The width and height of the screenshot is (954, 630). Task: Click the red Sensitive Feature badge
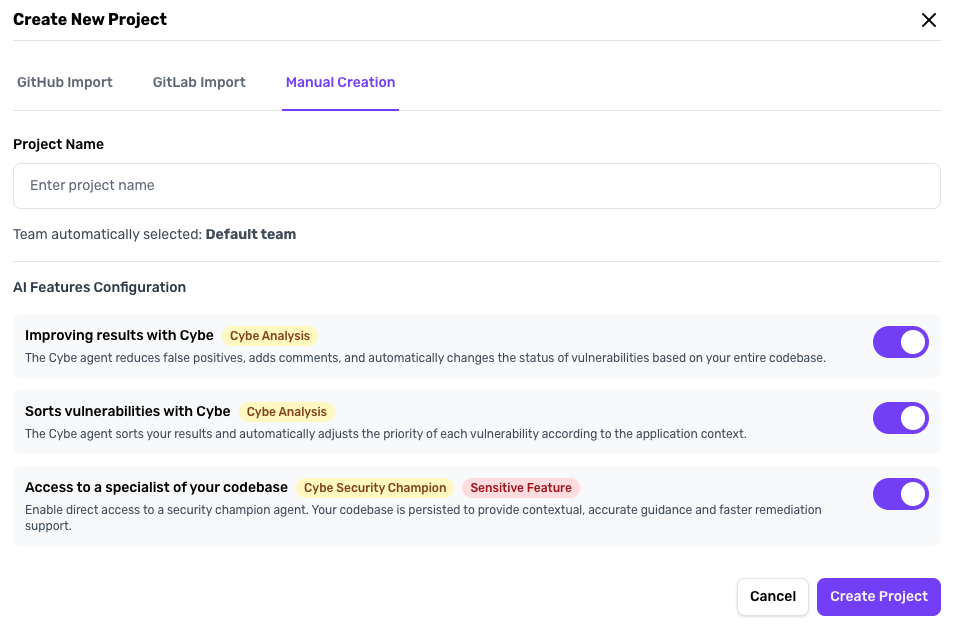(x=521, y=488)
